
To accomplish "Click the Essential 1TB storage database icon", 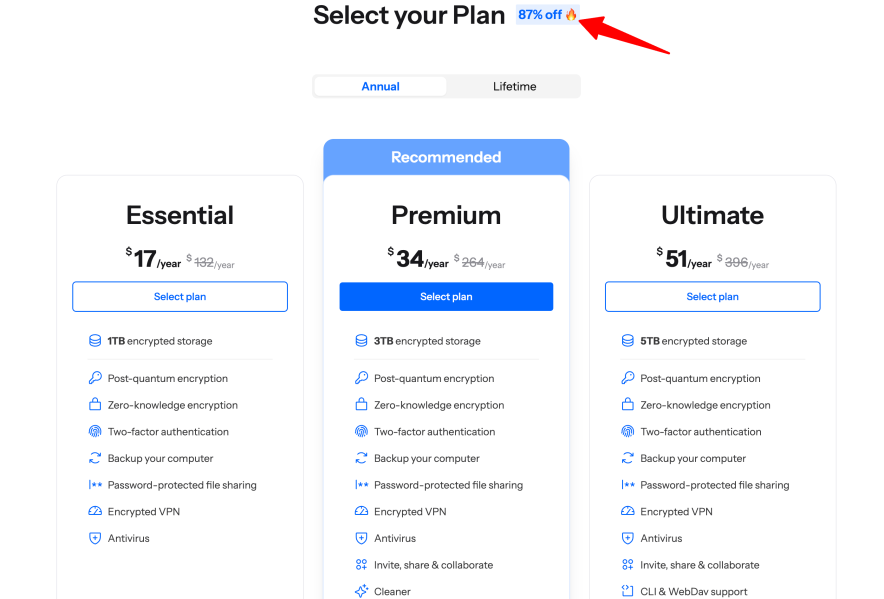I will (x=95, y=341).
